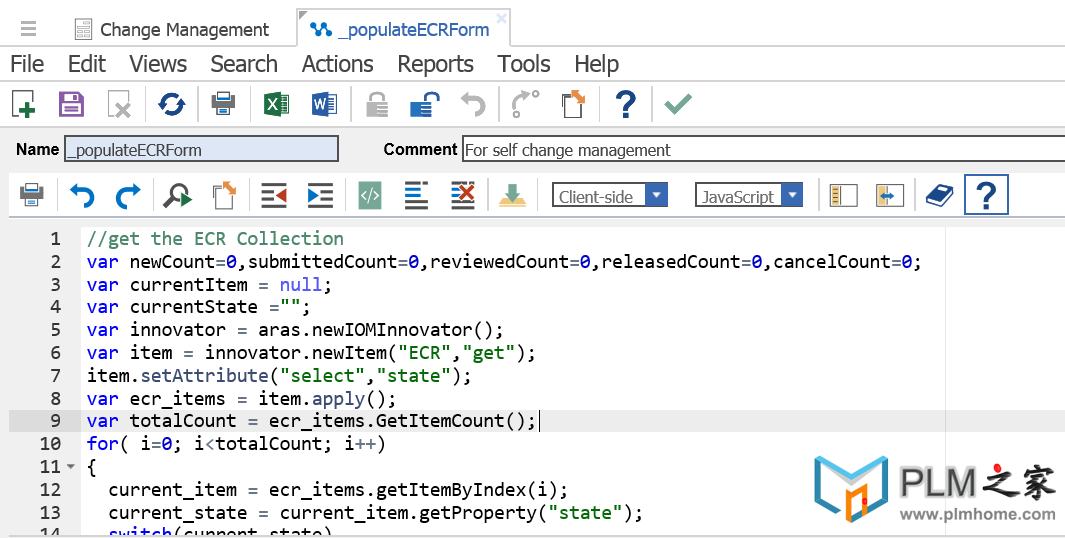Open the blue book API reference icon
The image size is (1065, 538).
pyautogui.click(x=939, y=196)
